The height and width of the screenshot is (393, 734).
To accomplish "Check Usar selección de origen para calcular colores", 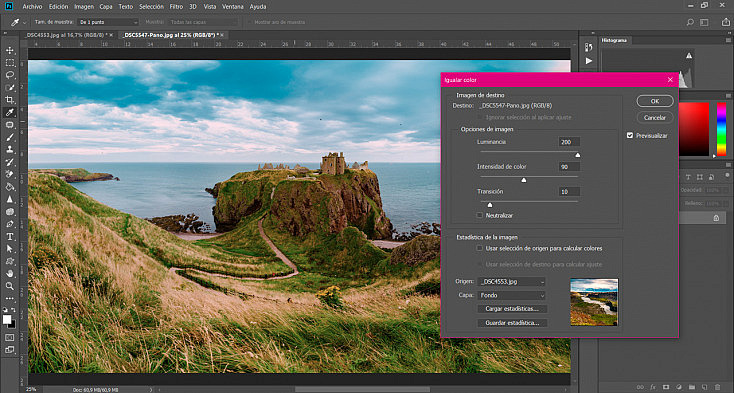I will tap(479, 248).
